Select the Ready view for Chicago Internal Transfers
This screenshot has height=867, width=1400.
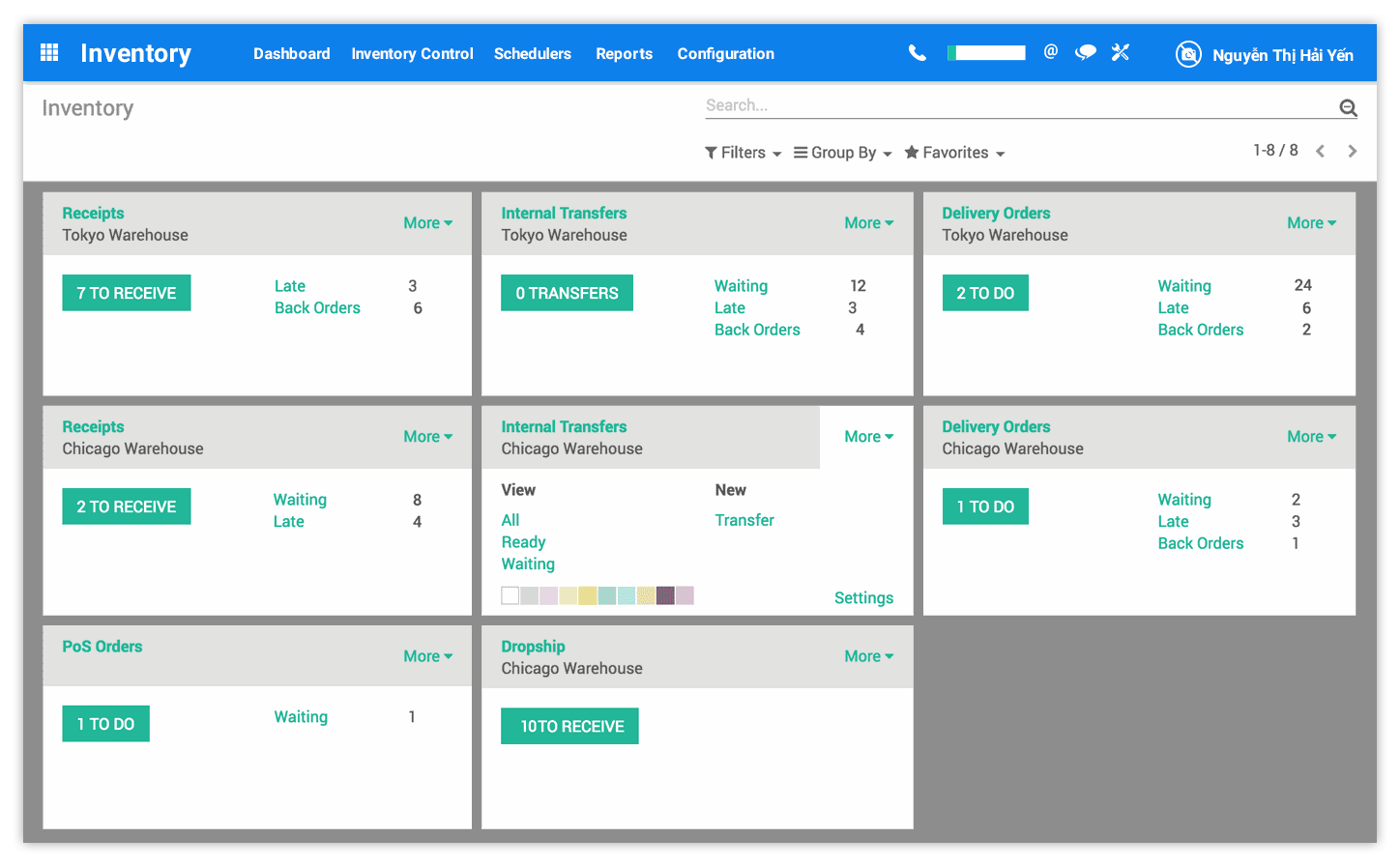pyautogui.click(x=523, y=541)
